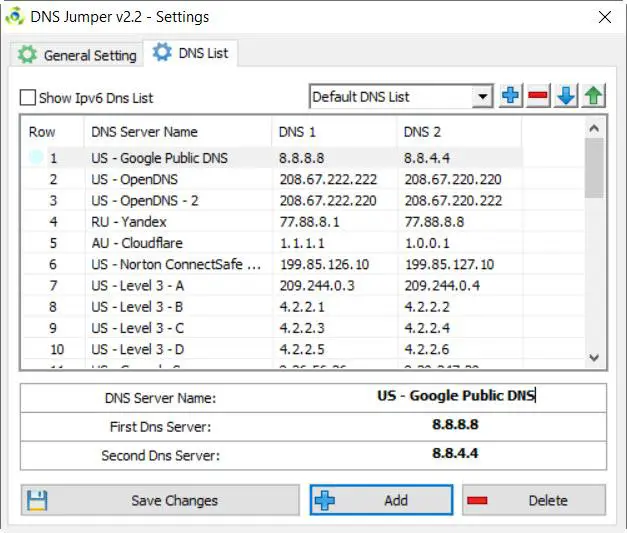627x533 pixels.
Task: Click the Add button
Action: 381,500
